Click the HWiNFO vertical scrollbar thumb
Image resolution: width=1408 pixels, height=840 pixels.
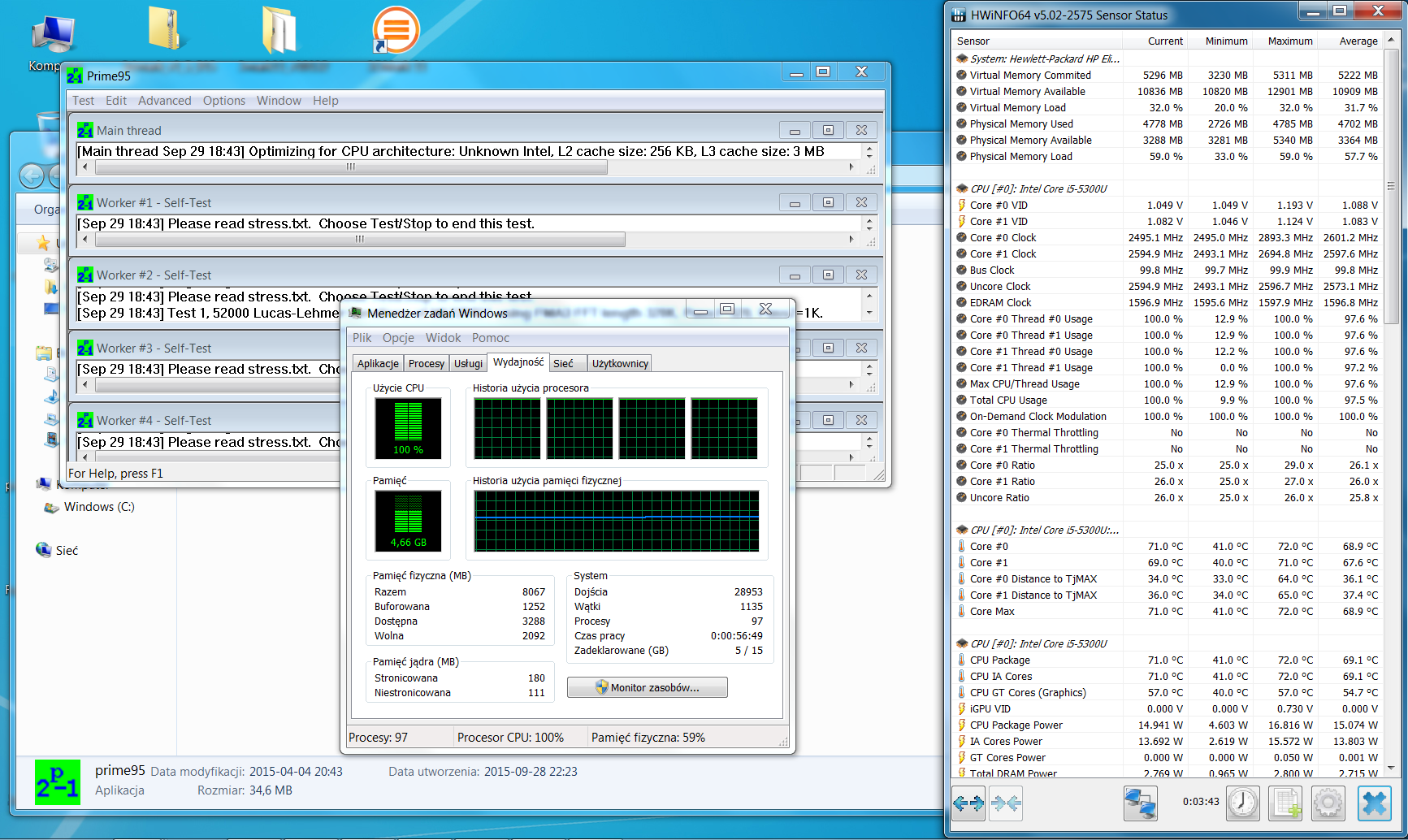coord(1391,186)
